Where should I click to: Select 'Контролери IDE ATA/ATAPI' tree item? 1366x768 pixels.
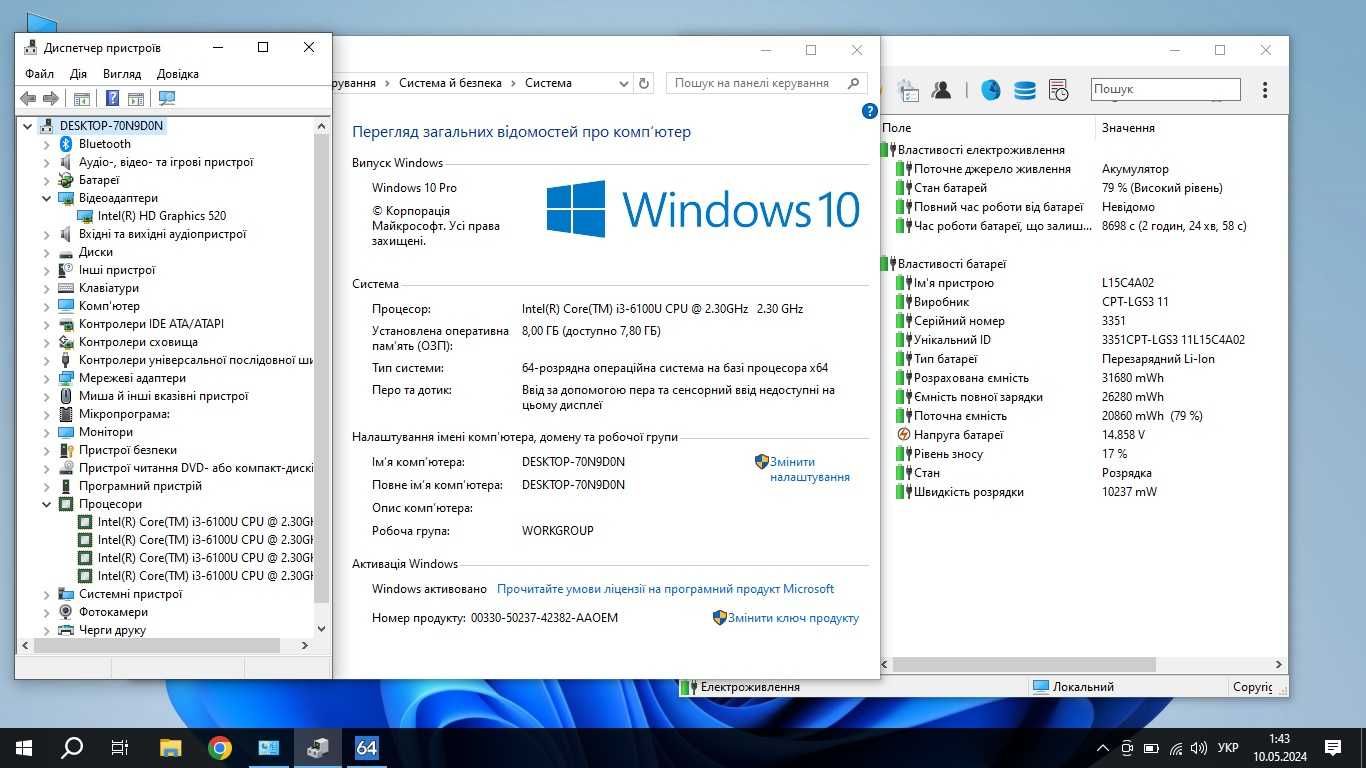[x=151, y=324]
